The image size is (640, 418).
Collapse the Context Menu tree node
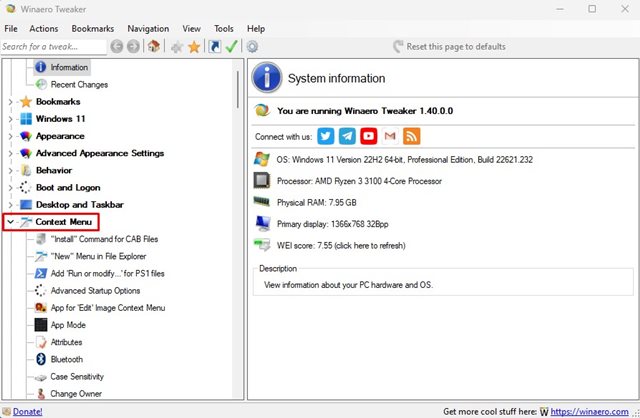[x=11, y=222]
